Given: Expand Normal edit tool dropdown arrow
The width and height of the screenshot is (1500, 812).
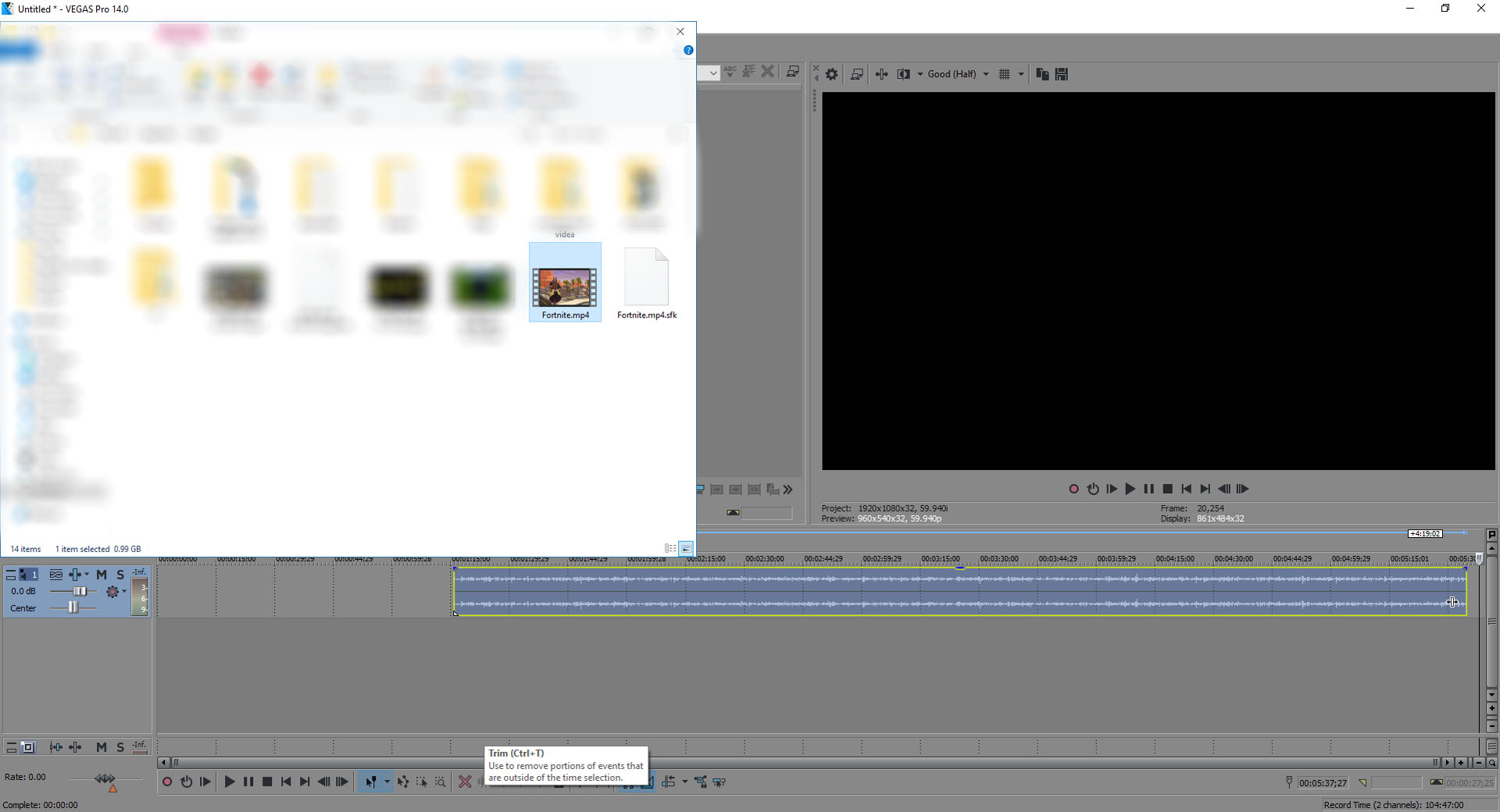Looking at the screenshot, I should coord(387,782).
